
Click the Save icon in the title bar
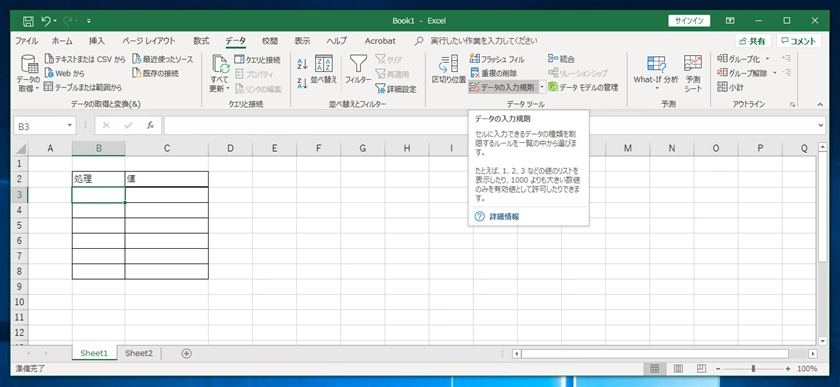click(x=28, y=21)
